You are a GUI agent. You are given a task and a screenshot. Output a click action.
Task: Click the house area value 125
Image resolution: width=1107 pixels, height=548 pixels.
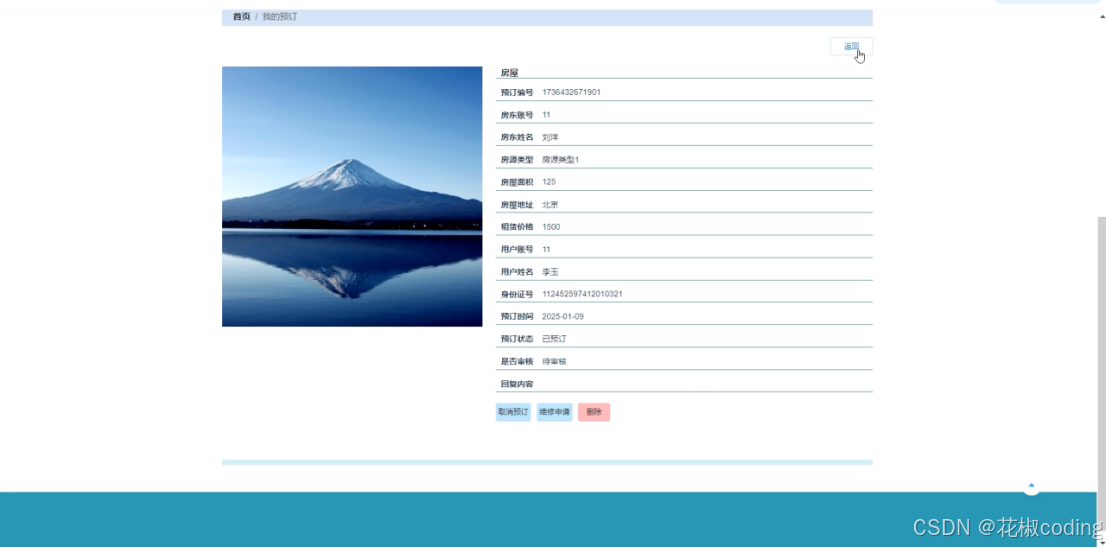click(x=549, y=182)
